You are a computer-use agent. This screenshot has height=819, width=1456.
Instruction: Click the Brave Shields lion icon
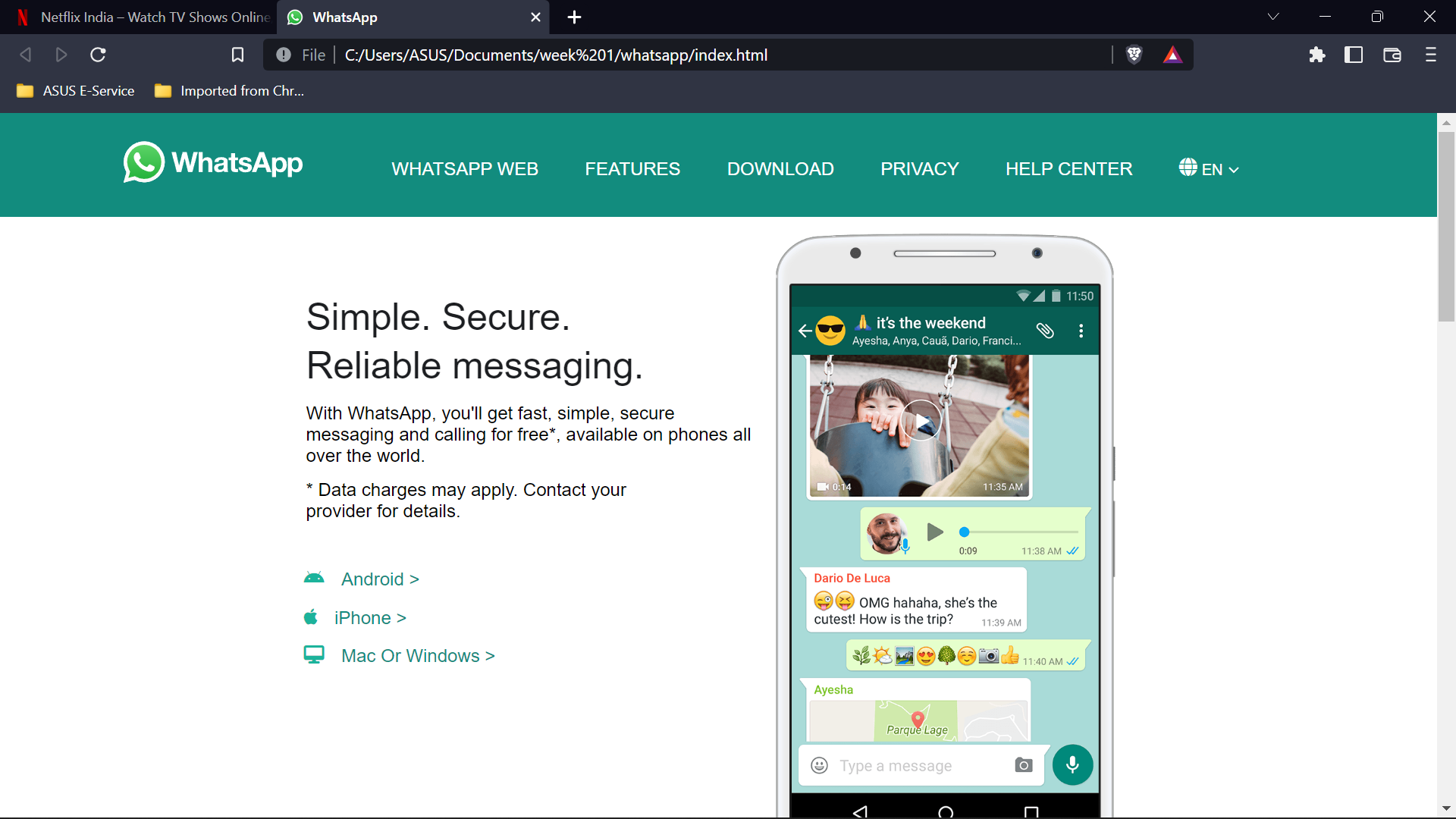pos(1134,55)
